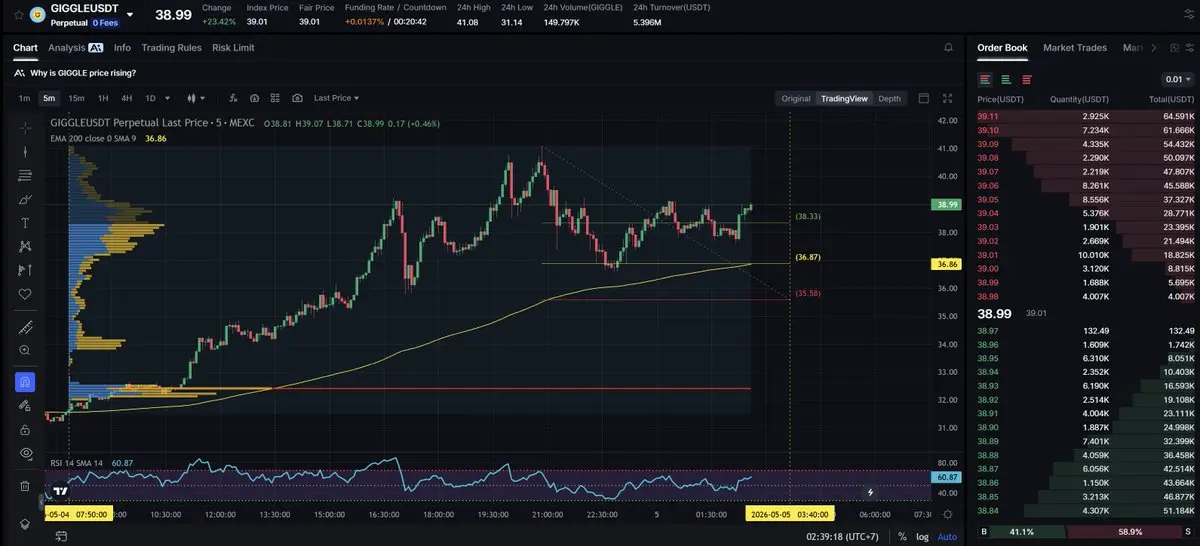Show both buy and sell orders view
This screenshot has width=1200, height=546.
(x=985, y=79)
